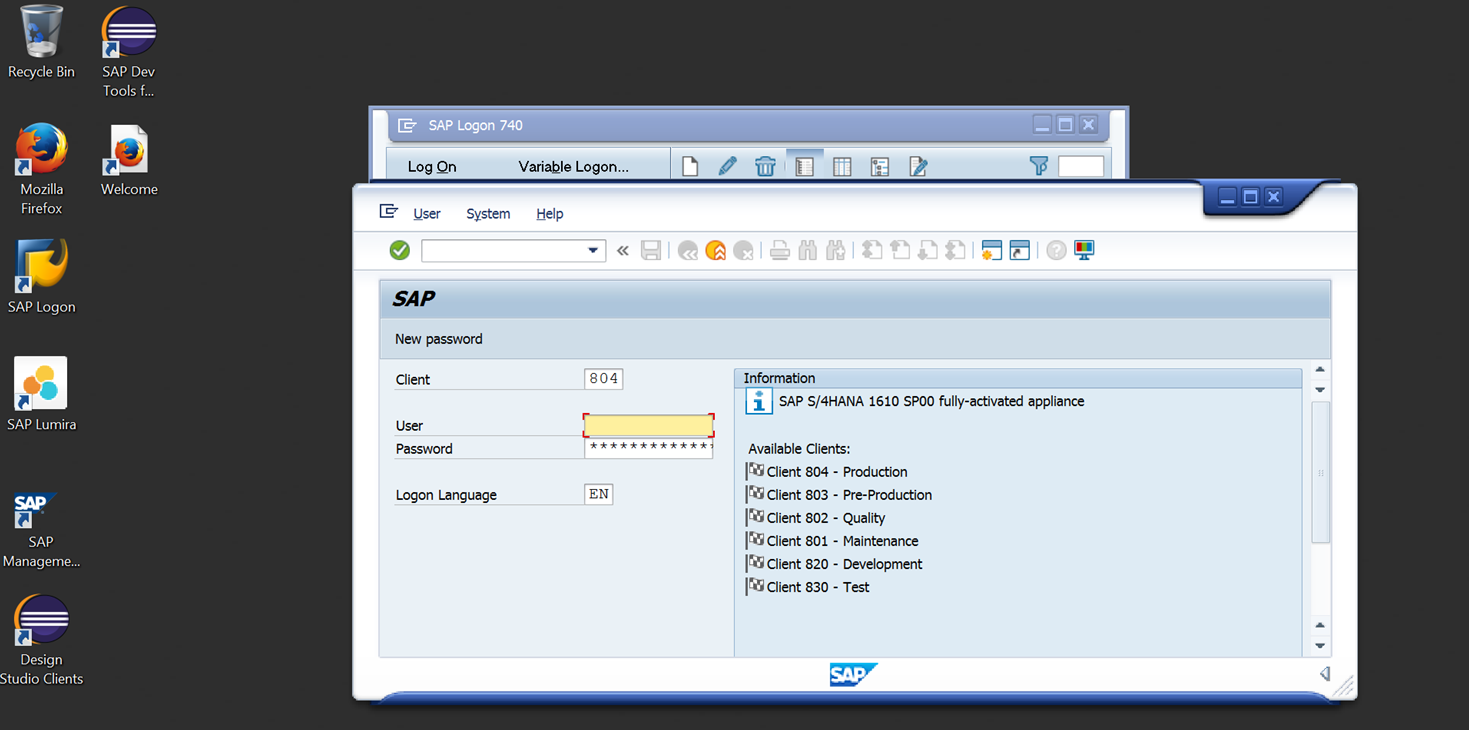The width and height of the screenshot is (1469, 730).
Task: Click the Last Page icon
Action: 956,251
